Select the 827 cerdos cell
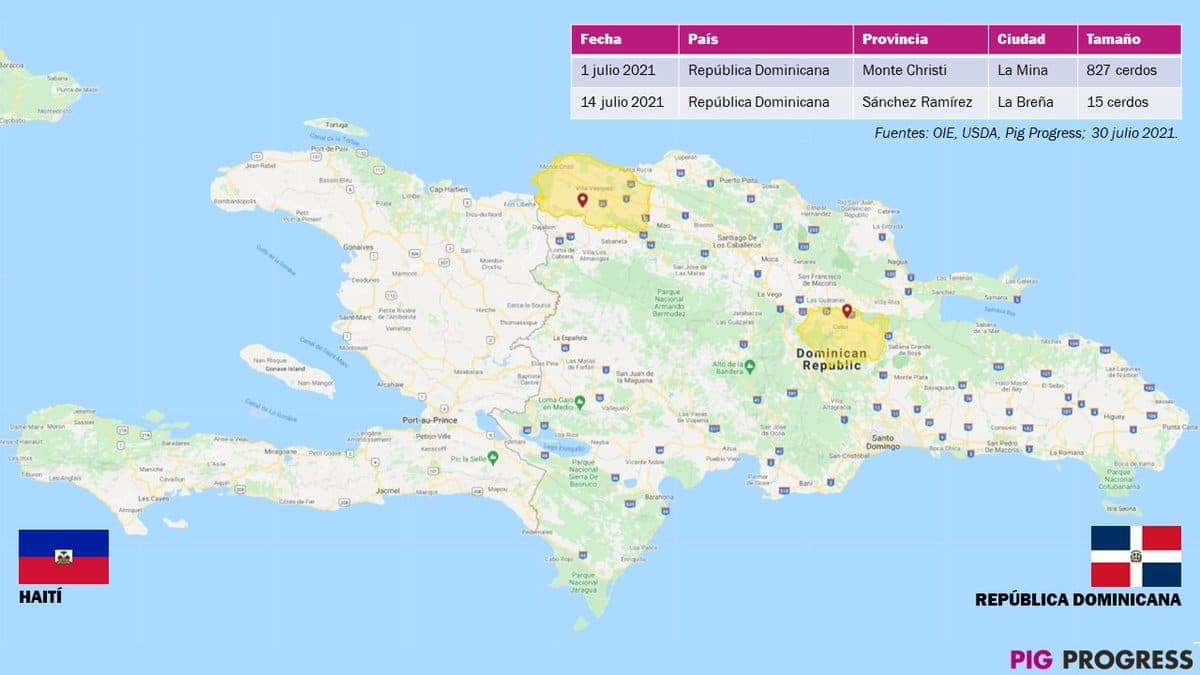Viewport: 1200px width, 675px height. (x=1124, y=71)
